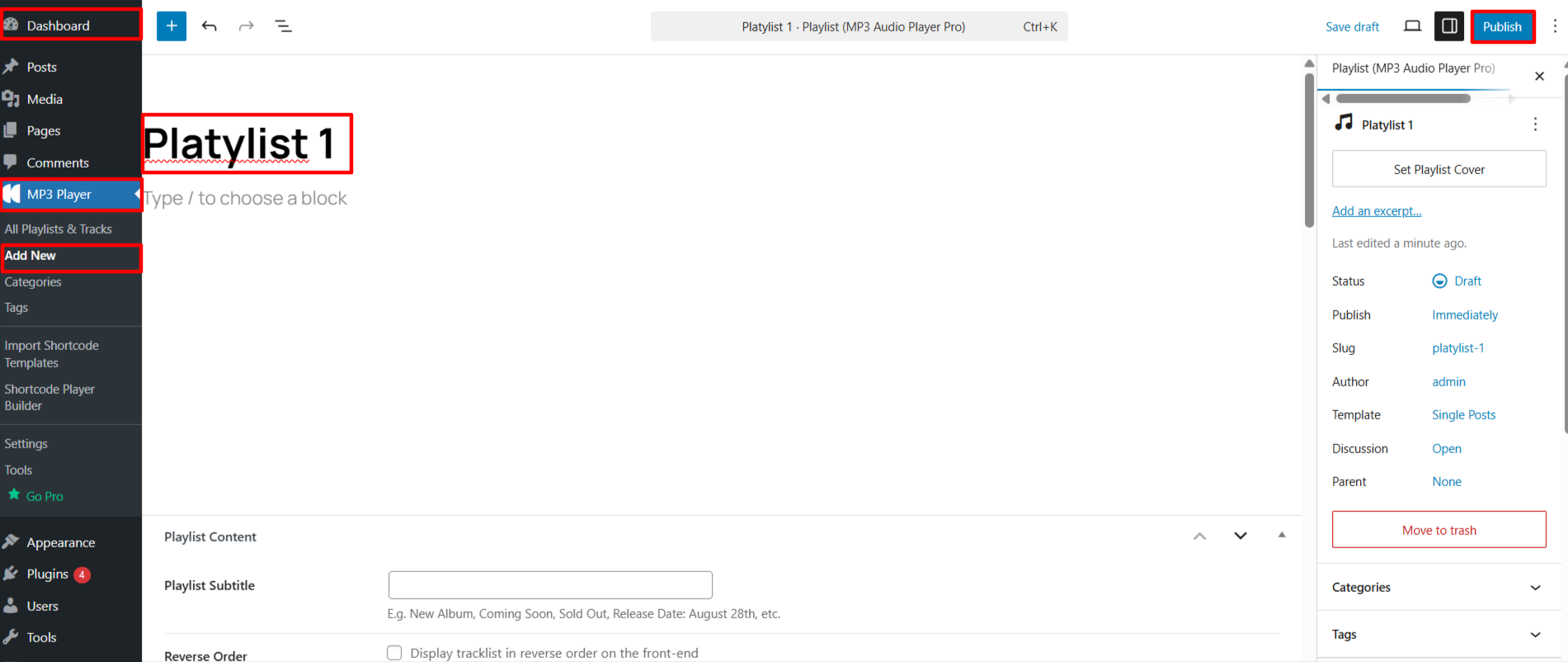Click the laptop preview icon

[x=1412, y=26]
